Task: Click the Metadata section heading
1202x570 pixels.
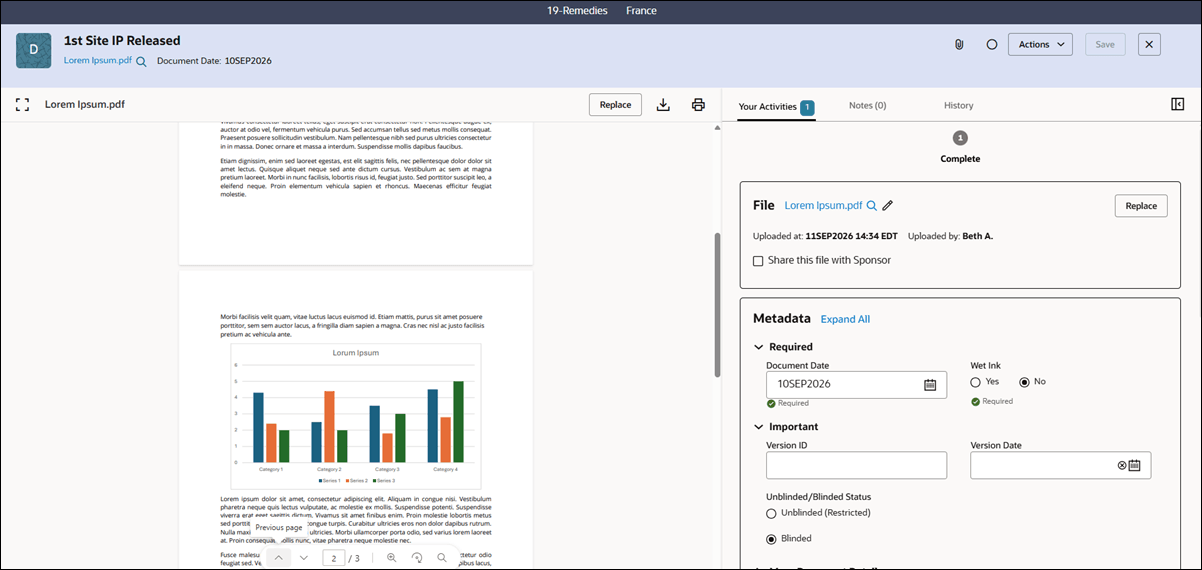Action: click(x=782, y=318)
